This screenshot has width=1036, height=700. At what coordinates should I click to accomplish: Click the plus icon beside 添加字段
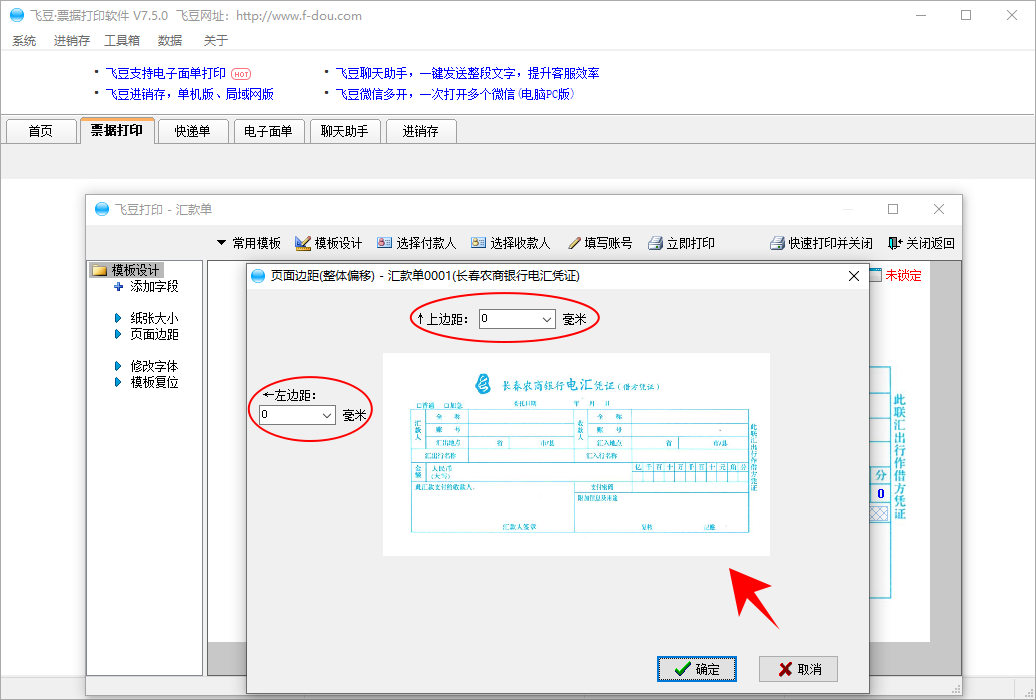click(x=118, y=286)
